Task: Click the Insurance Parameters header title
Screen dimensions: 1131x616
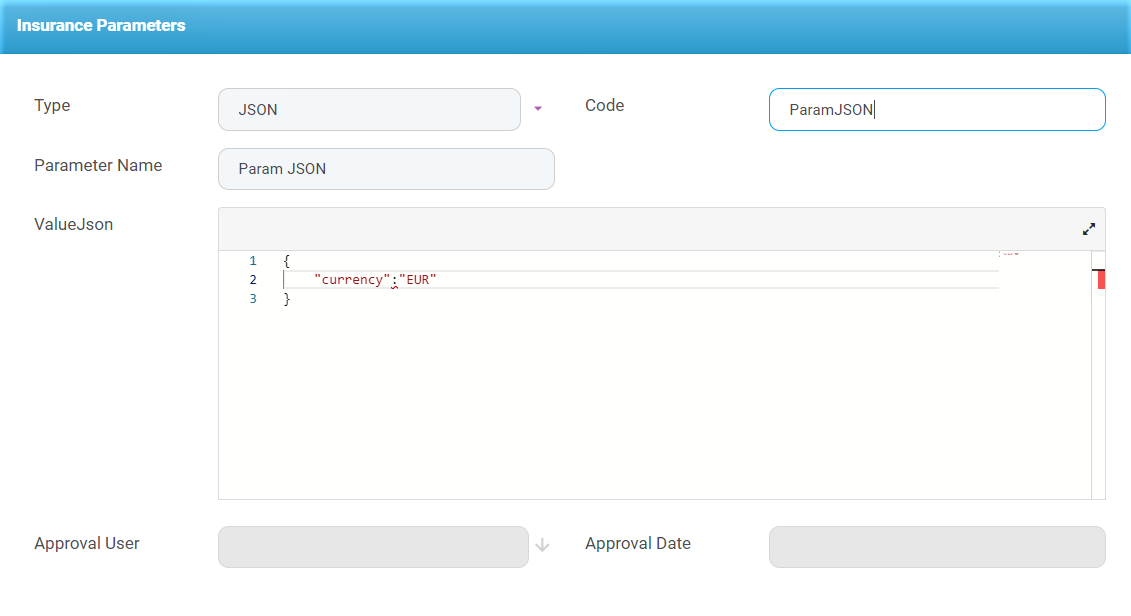Action: coord(101,26)
